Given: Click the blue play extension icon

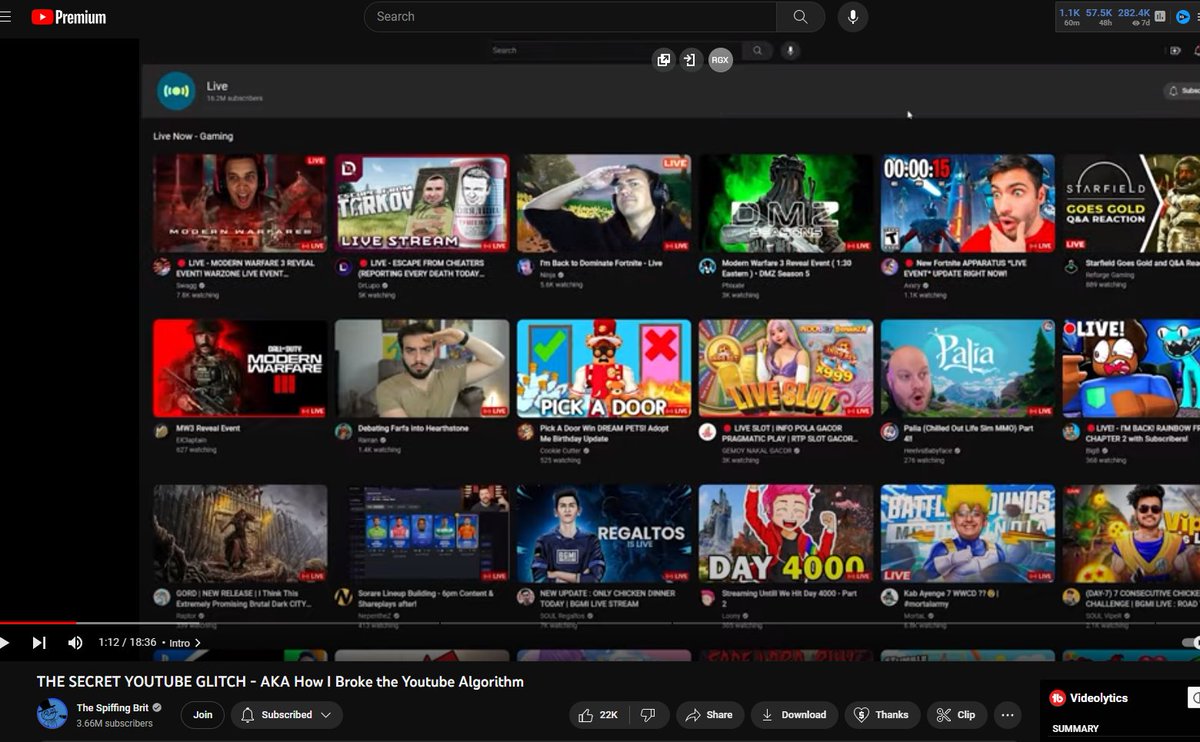Looking at the screenshot, I should [x=1183, y=16].
